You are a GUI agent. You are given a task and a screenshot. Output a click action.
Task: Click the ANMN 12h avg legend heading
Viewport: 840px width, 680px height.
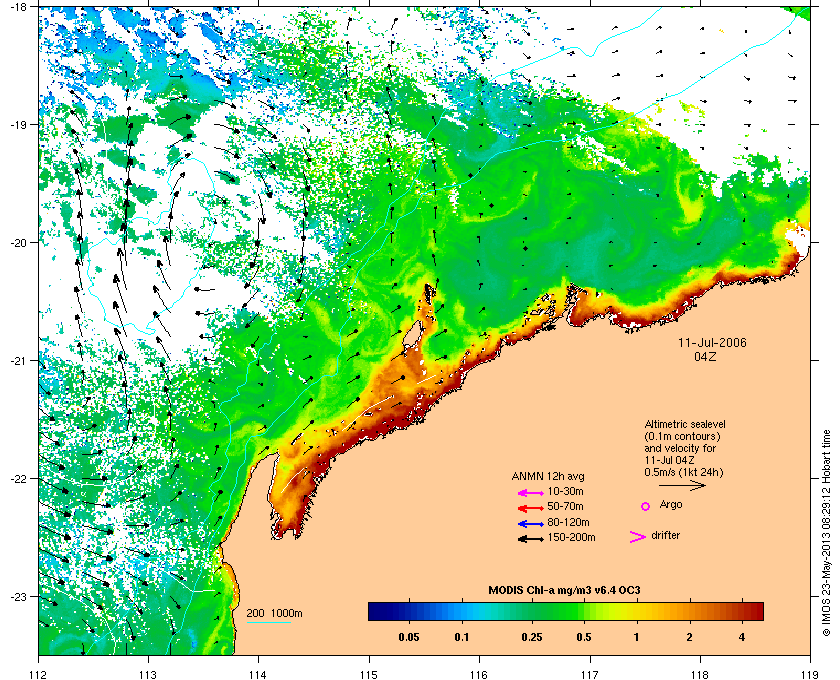click(x=548, y=476)
